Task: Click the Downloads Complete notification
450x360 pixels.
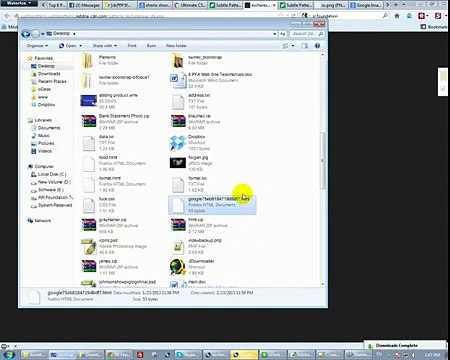Action: click(x=405, y=345)
